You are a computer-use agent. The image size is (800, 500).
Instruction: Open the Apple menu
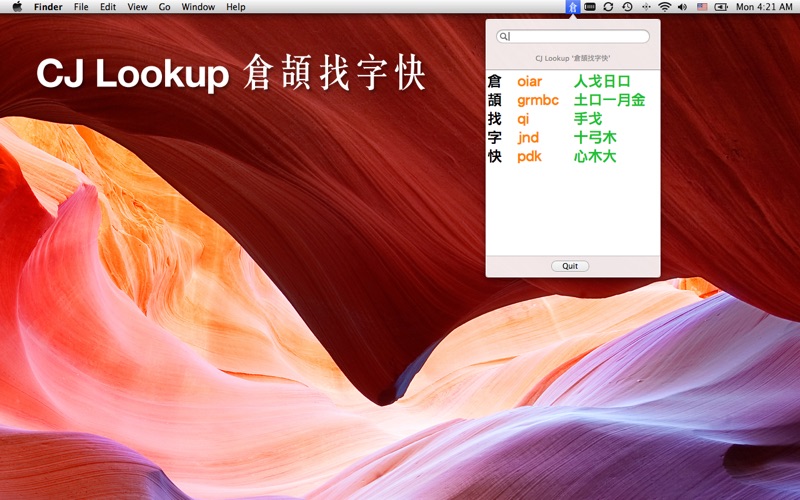point(17,7)
